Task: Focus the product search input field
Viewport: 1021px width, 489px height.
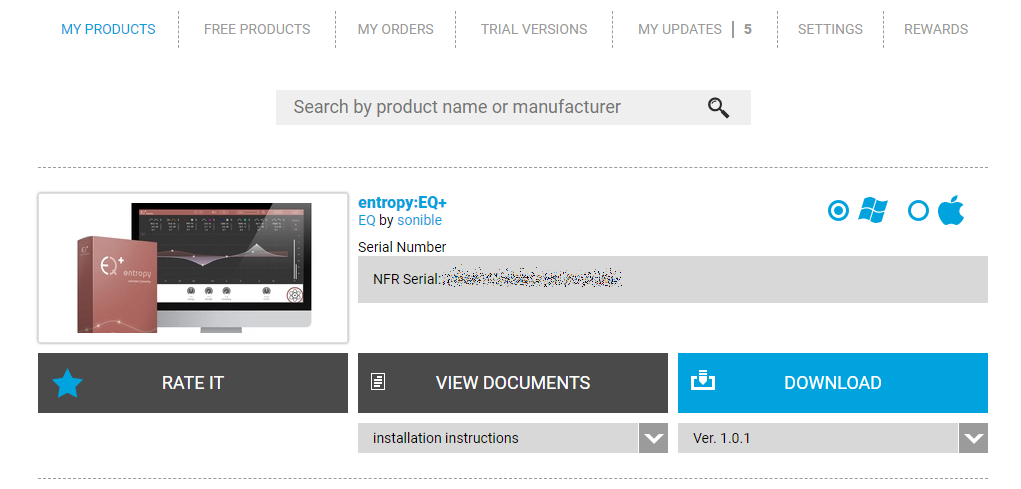Action: point(513,107)
